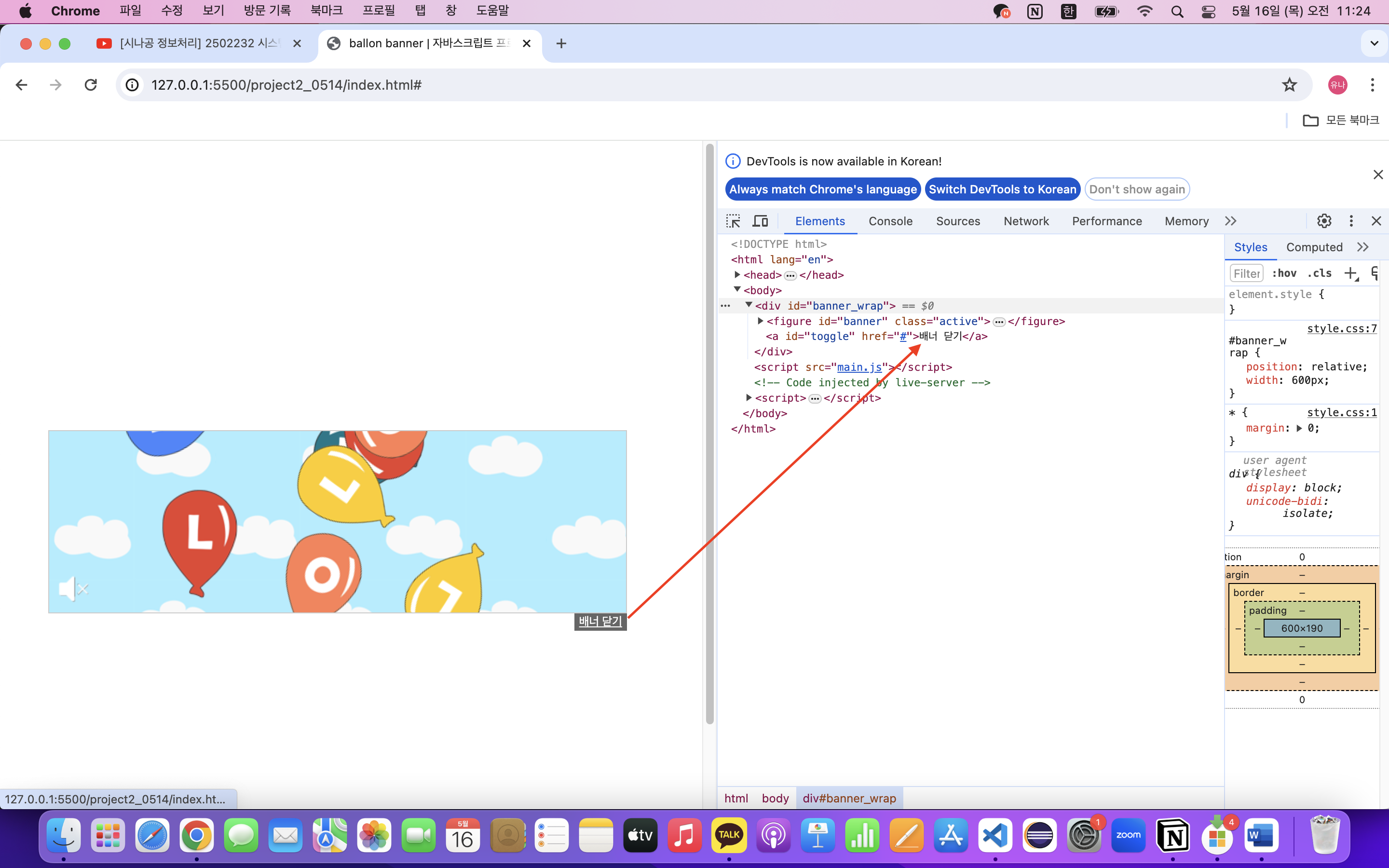Activate the inspect element picker icon
Image resolution: width=1389 pixels, height=868 pixels.
[733, 221]
